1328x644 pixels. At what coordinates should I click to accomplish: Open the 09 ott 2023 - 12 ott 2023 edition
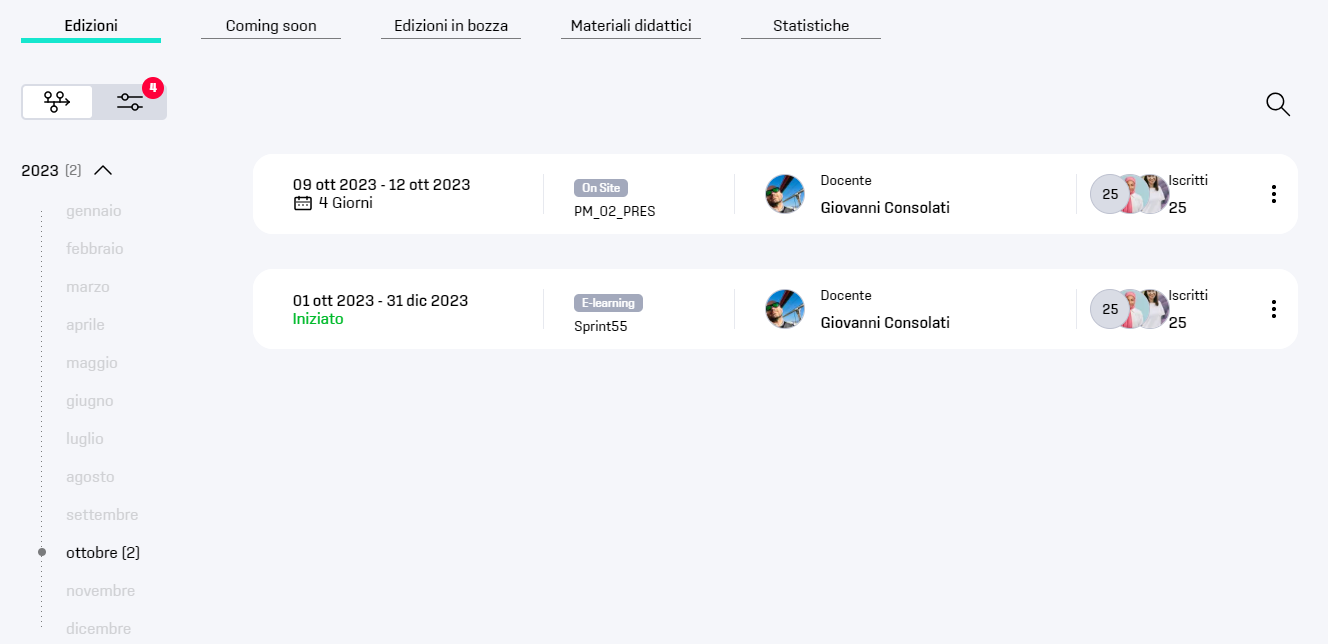coord(775,194)
